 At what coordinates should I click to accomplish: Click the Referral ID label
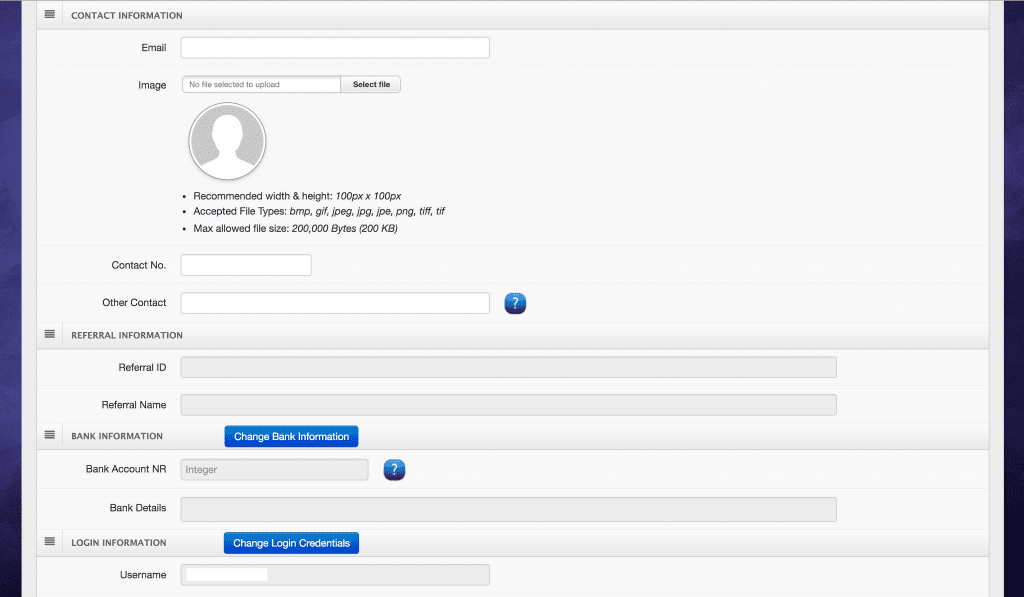click(x=142, y=367)
